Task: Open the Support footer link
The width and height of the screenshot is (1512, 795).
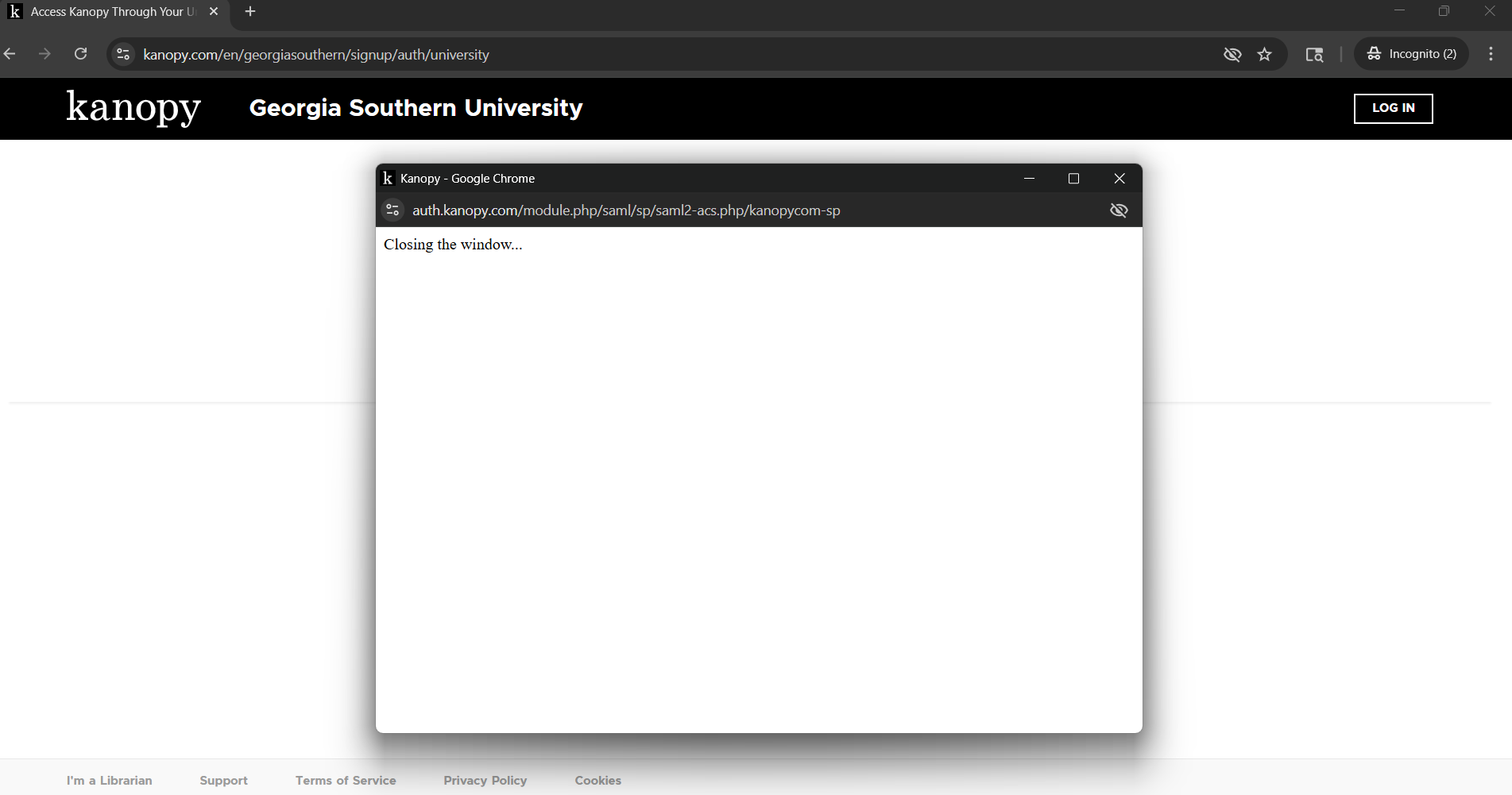Action: 223,781
